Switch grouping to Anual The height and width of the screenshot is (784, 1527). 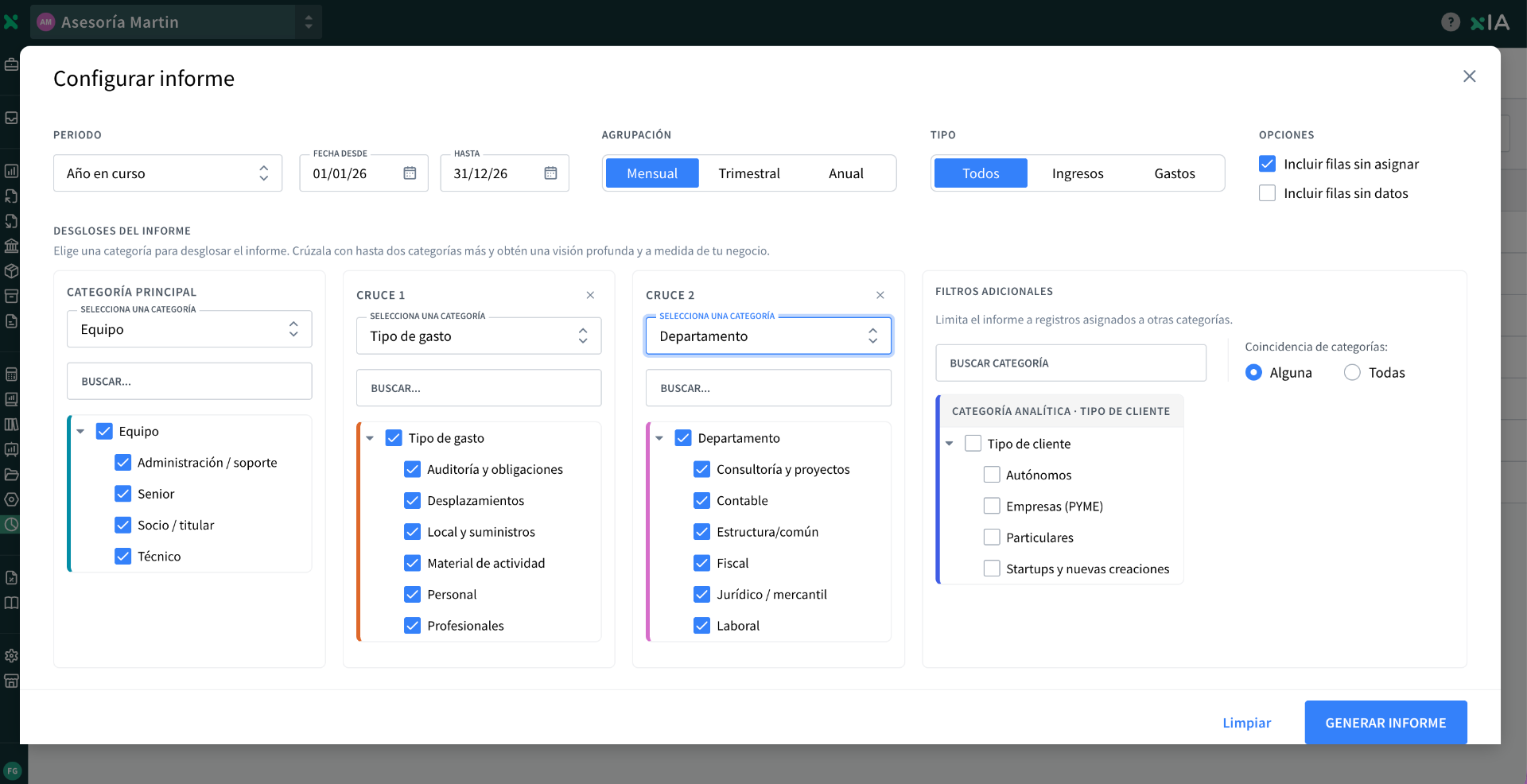pyautogui.click(x=846, y=173)
